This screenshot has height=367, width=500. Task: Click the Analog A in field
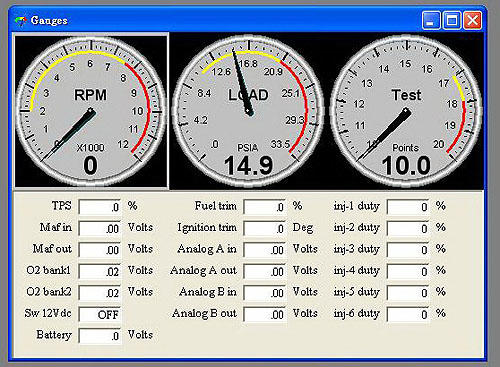coord(264,250)
